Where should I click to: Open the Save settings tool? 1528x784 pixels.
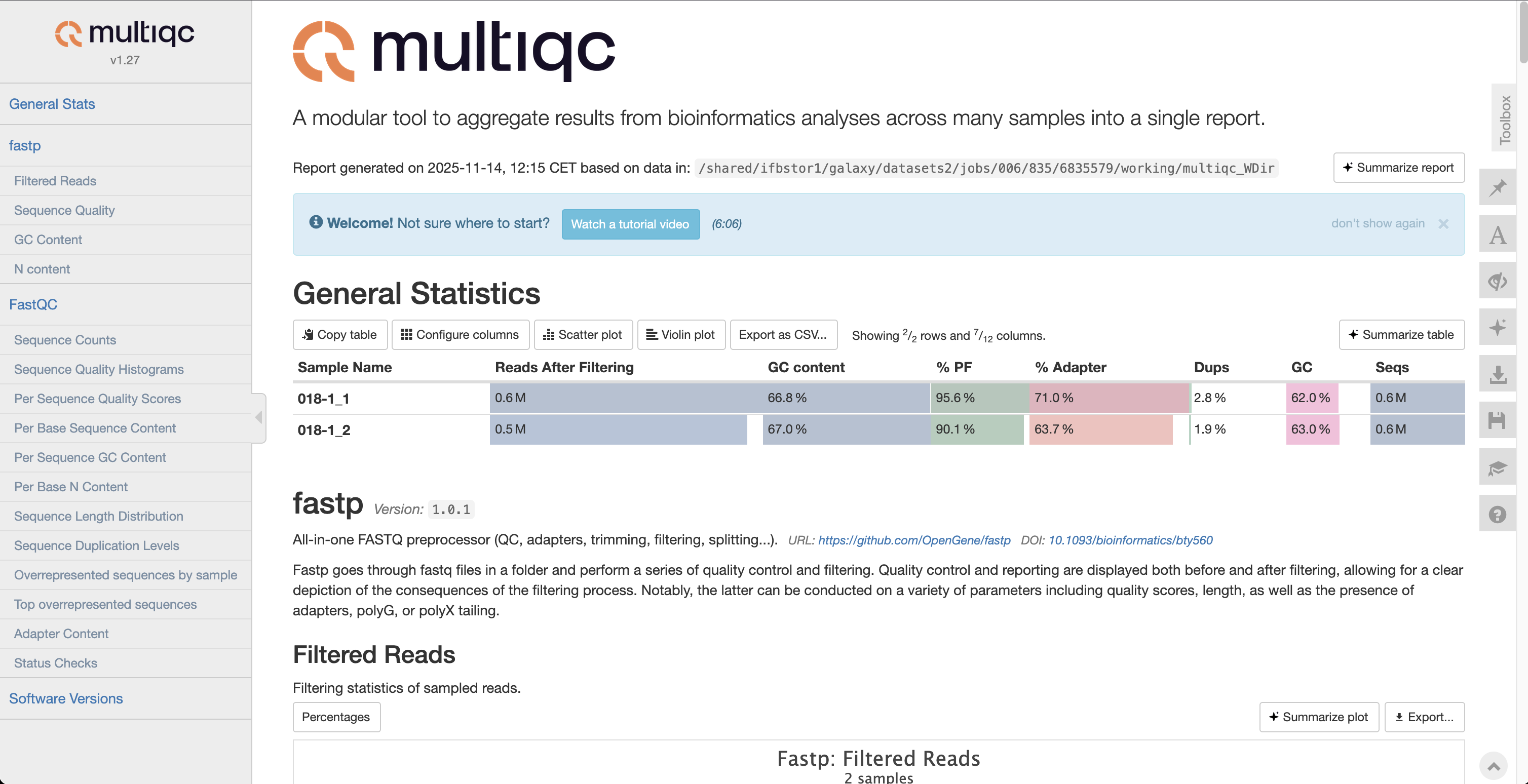click(1498, 420)
